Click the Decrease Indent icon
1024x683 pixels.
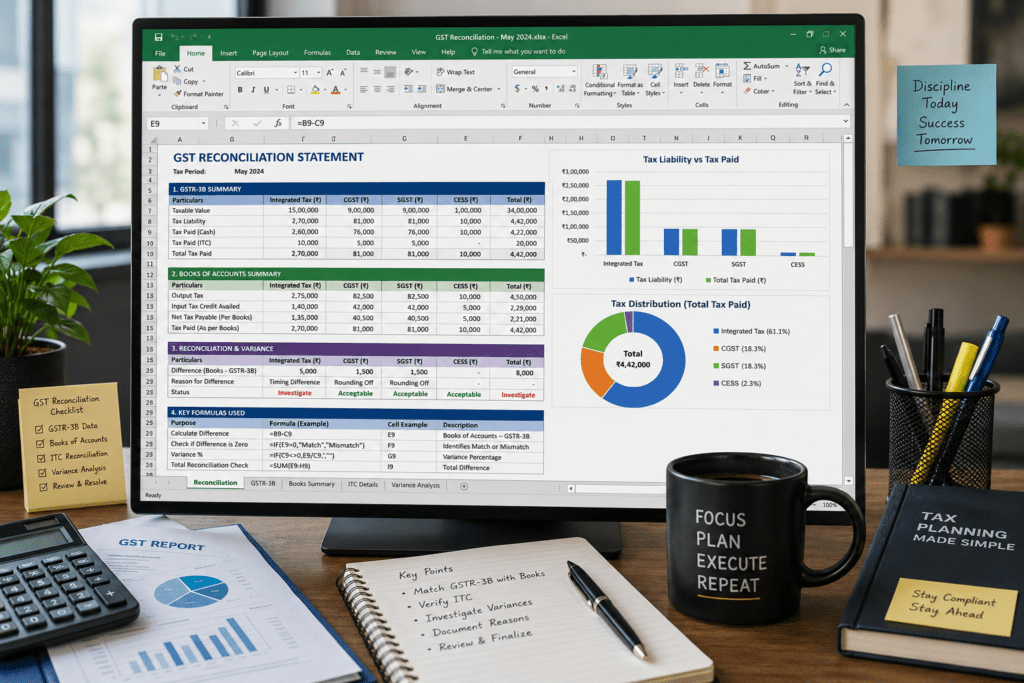coord(408,89)
